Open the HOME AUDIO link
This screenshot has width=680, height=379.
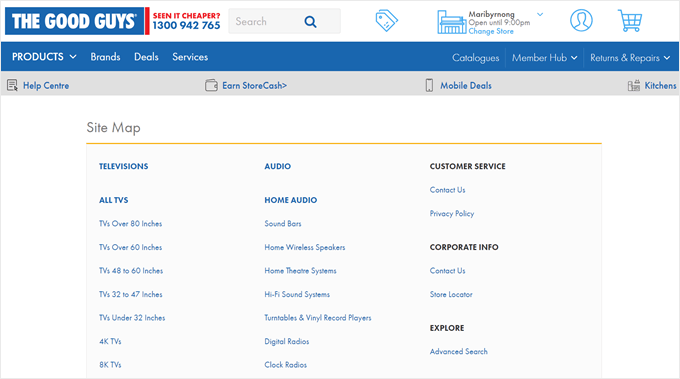click(291, 200)
